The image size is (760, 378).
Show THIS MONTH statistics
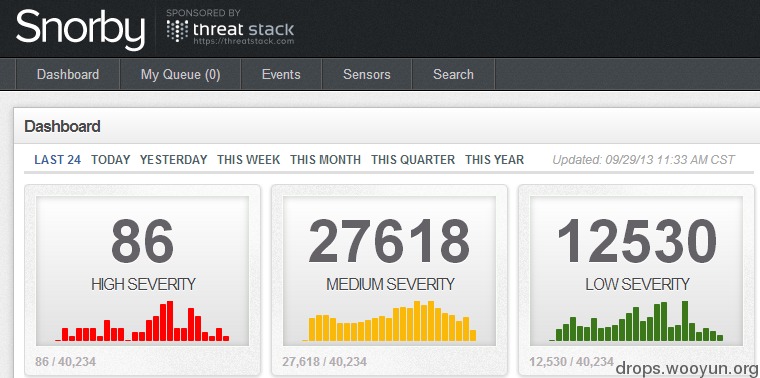tap(325, 159)
